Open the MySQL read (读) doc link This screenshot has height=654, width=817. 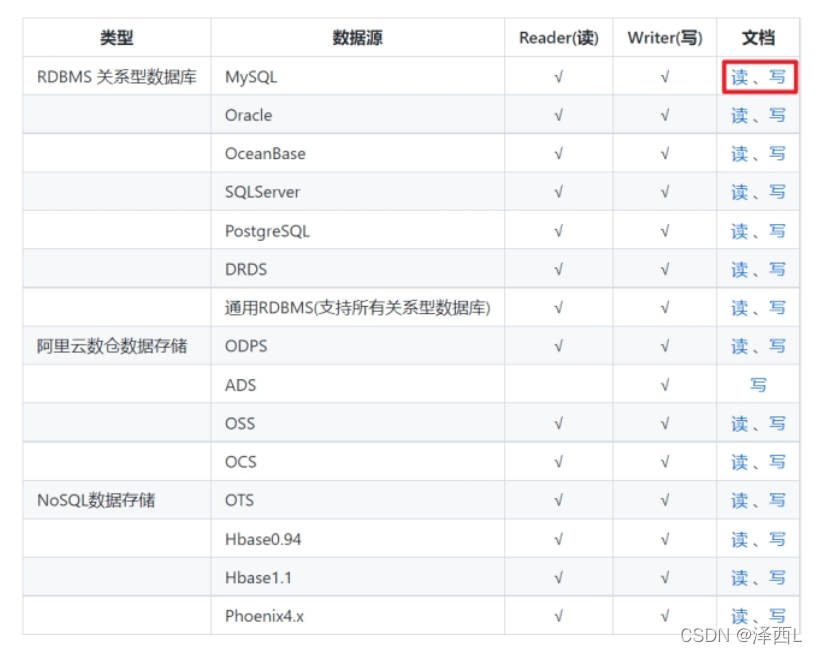coord(739,77)
